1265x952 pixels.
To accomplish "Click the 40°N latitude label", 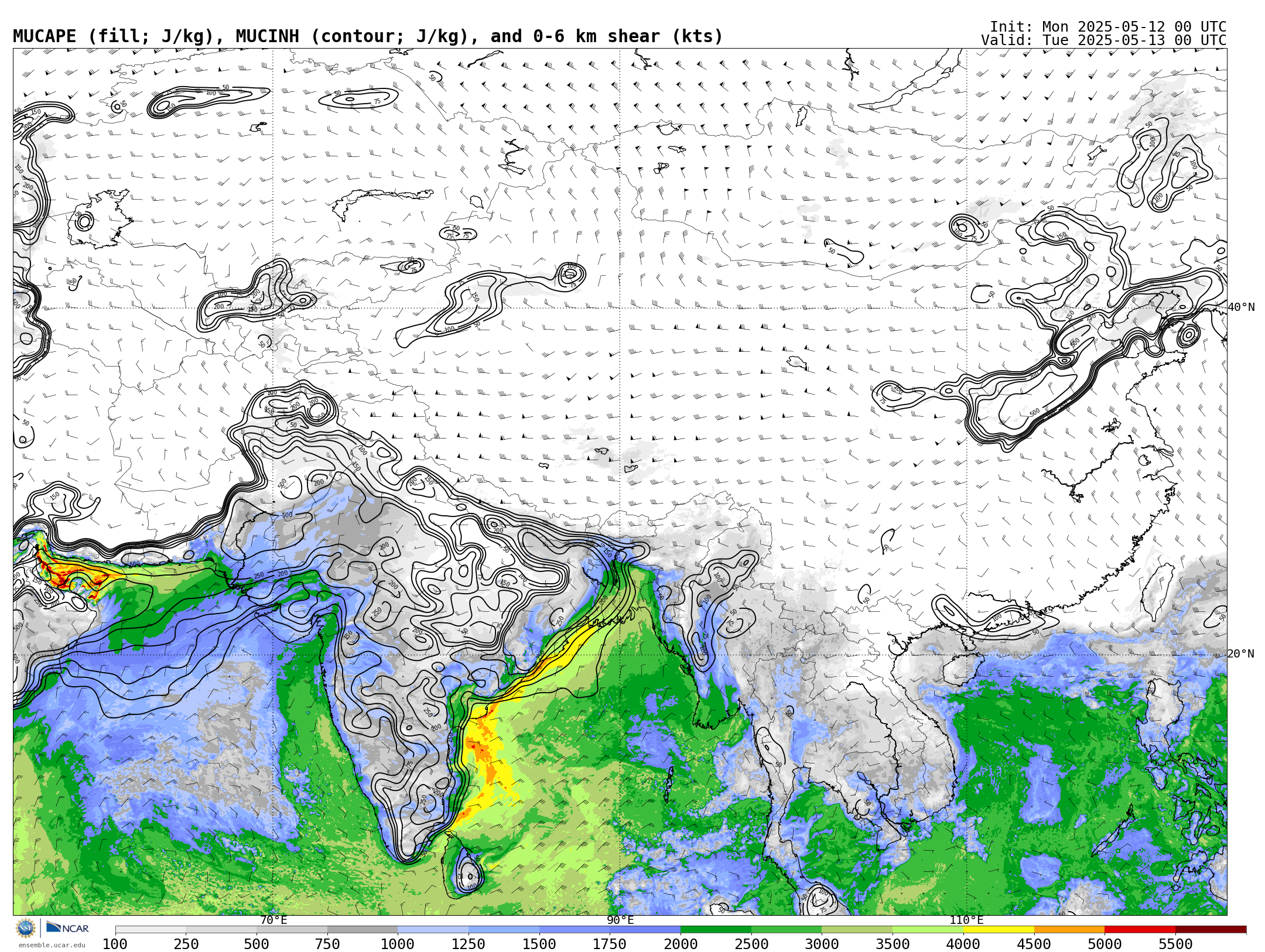I will coord(1241,307).
